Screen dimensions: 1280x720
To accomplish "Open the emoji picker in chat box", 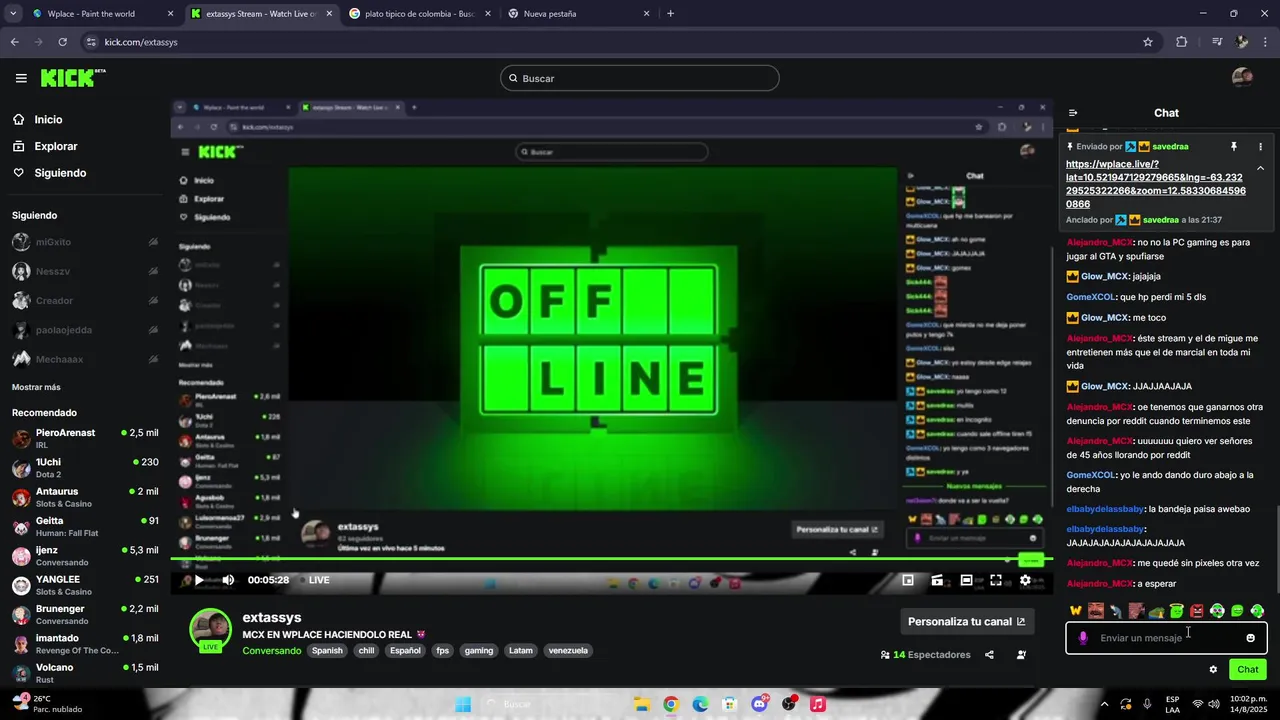I will tap(1250, 638).
